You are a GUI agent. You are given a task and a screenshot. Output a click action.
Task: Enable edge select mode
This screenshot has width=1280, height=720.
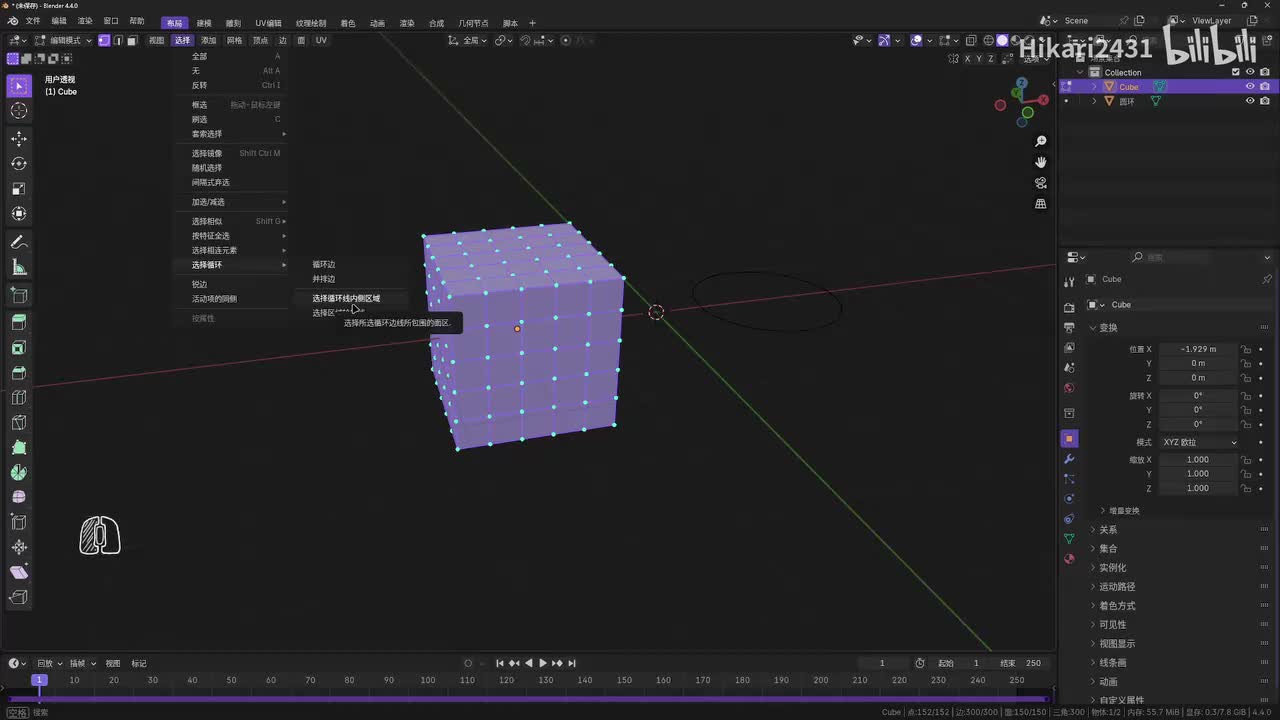click(x=118, y=40)
